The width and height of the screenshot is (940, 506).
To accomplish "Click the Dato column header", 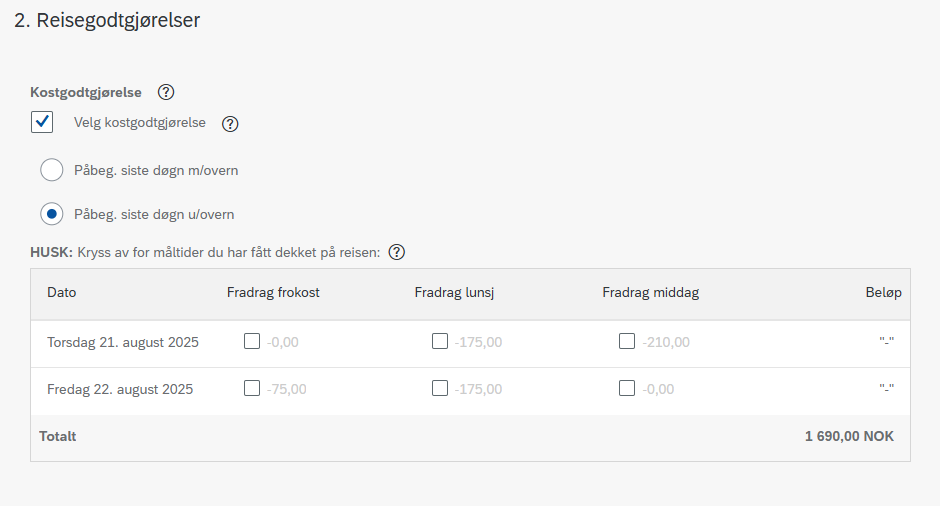I will pos(62,293).
